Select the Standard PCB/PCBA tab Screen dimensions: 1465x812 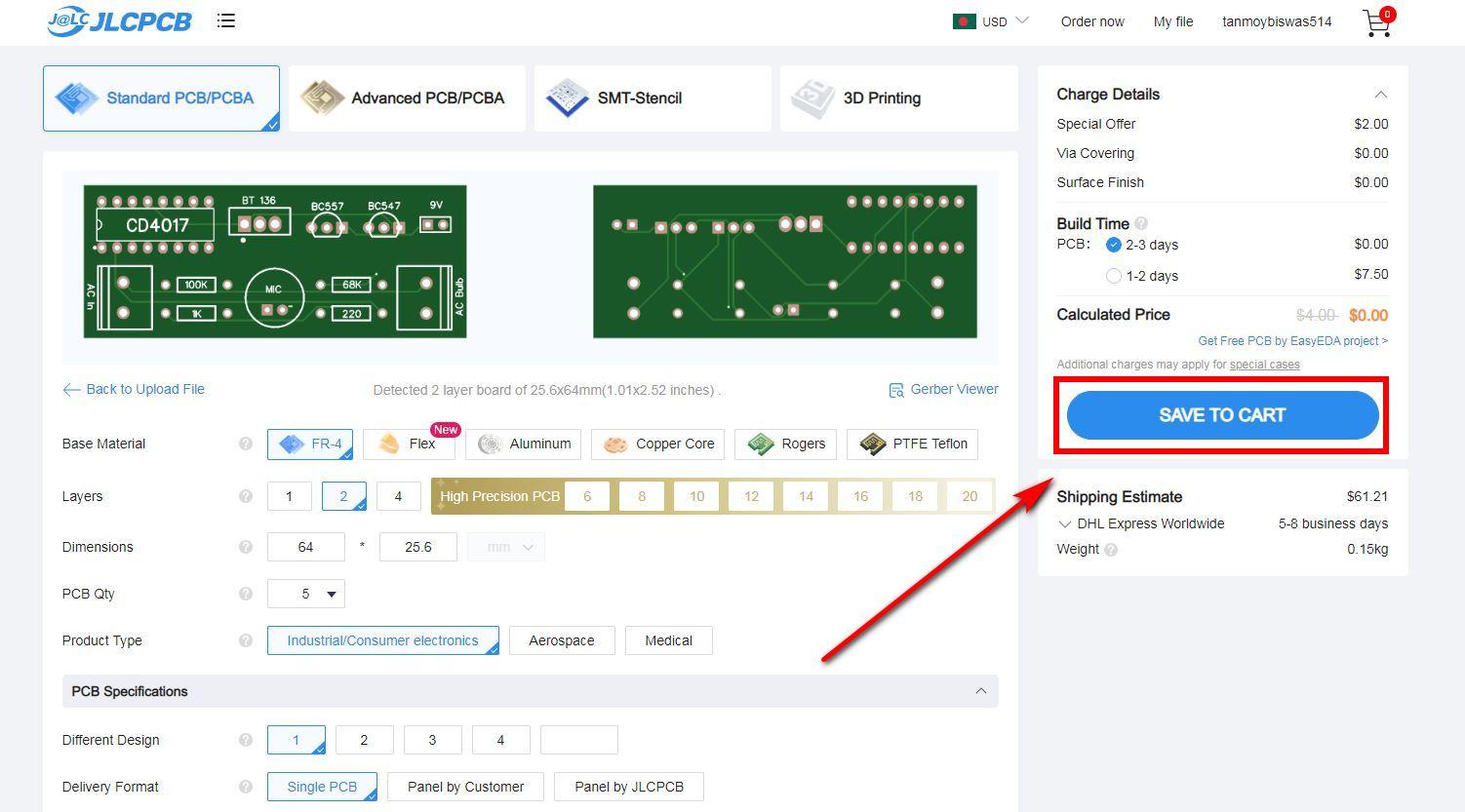pos(161,98)
